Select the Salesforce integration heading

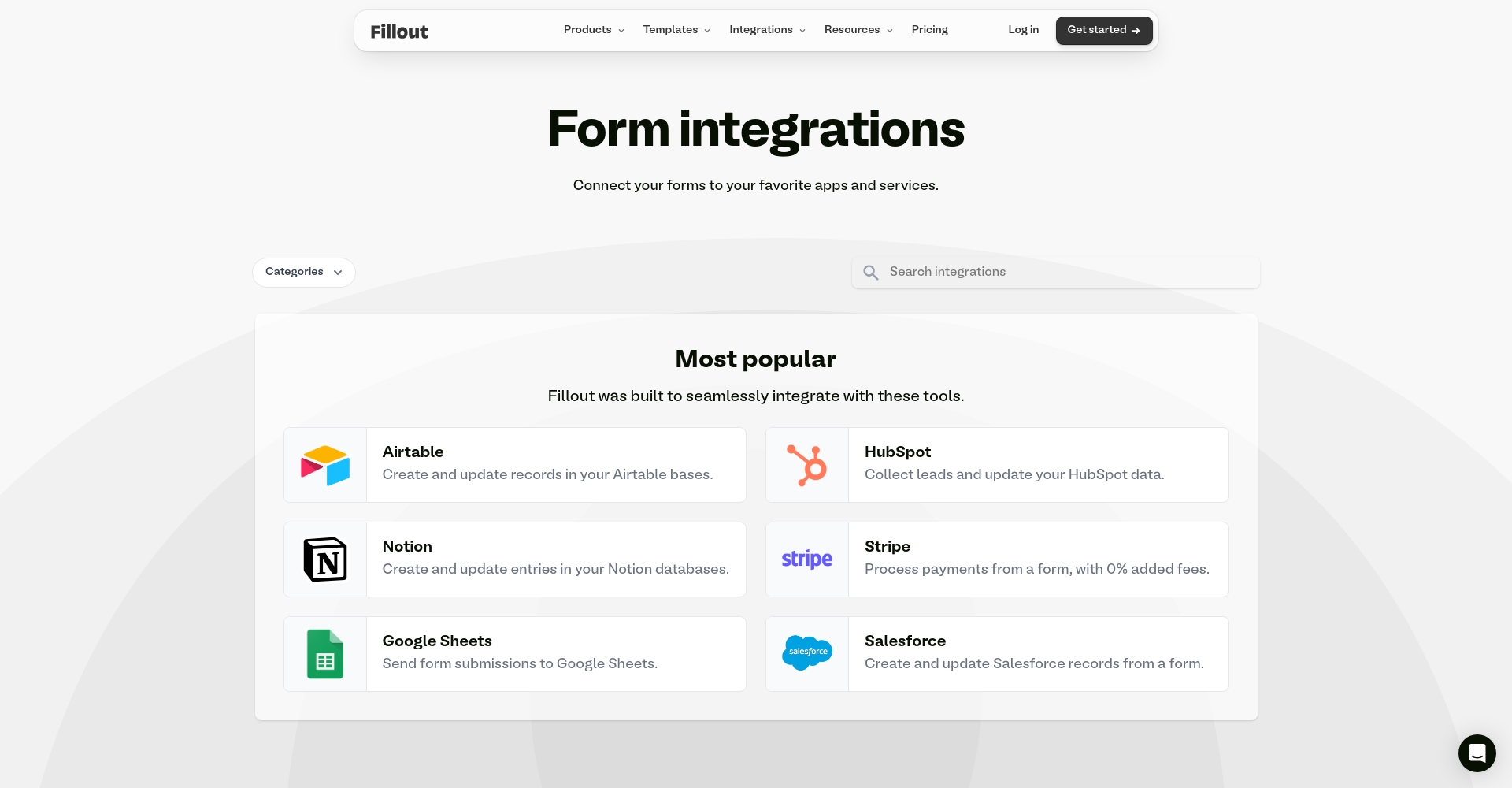tap(905, 641)
